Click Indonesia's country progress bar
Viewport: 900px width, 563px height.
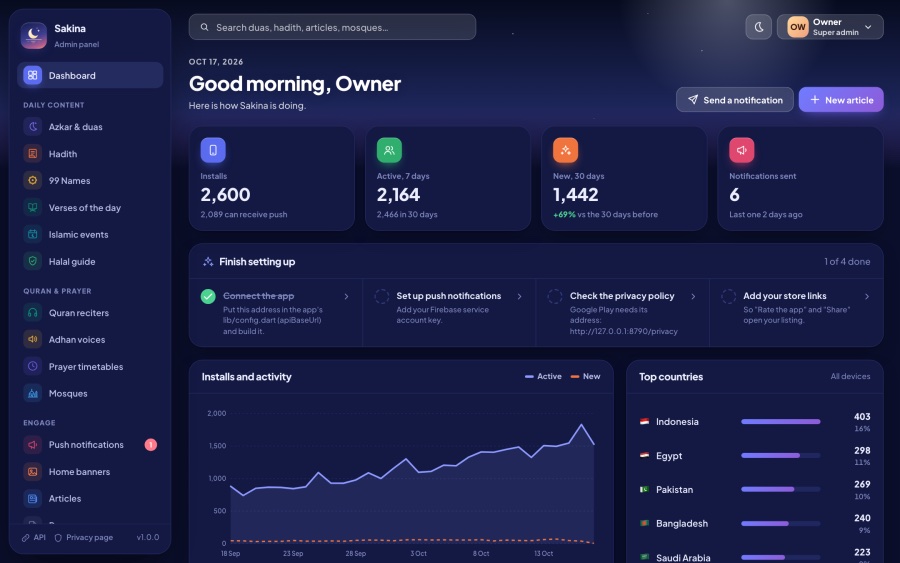click(781, 421)
